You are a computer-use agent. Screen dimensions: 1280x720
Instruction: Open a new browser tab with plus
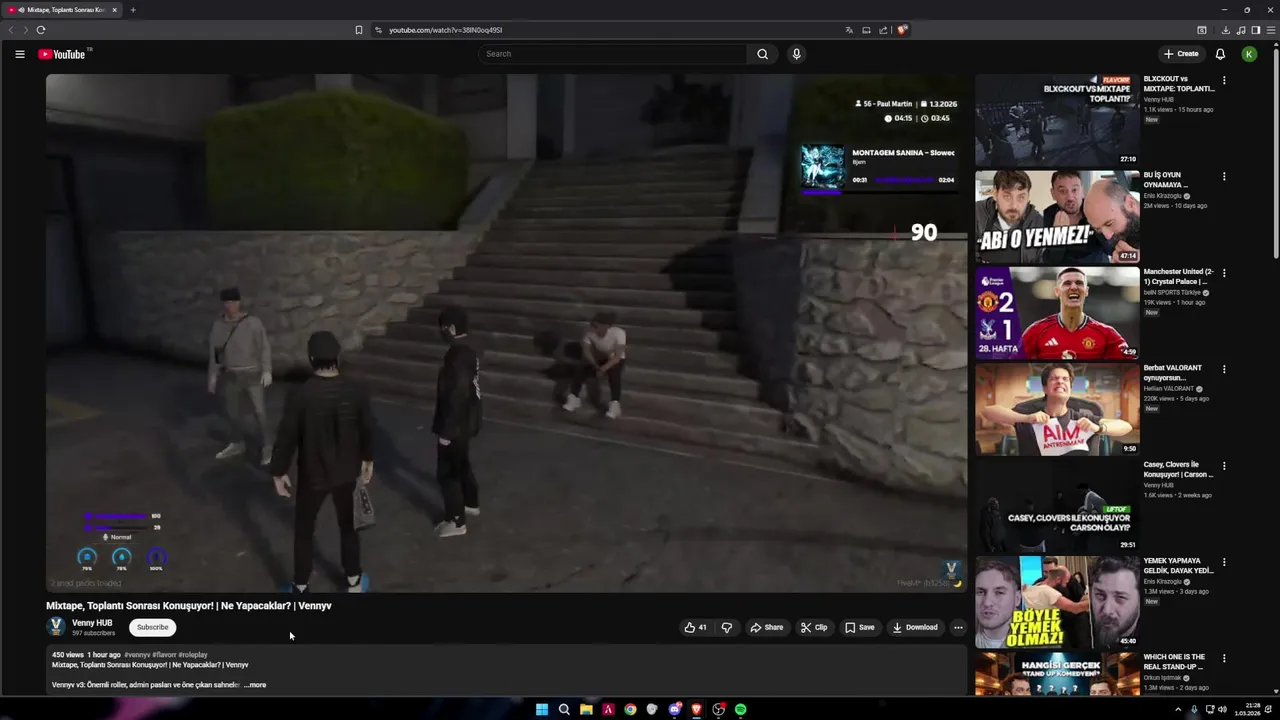(x=132, y=10)
